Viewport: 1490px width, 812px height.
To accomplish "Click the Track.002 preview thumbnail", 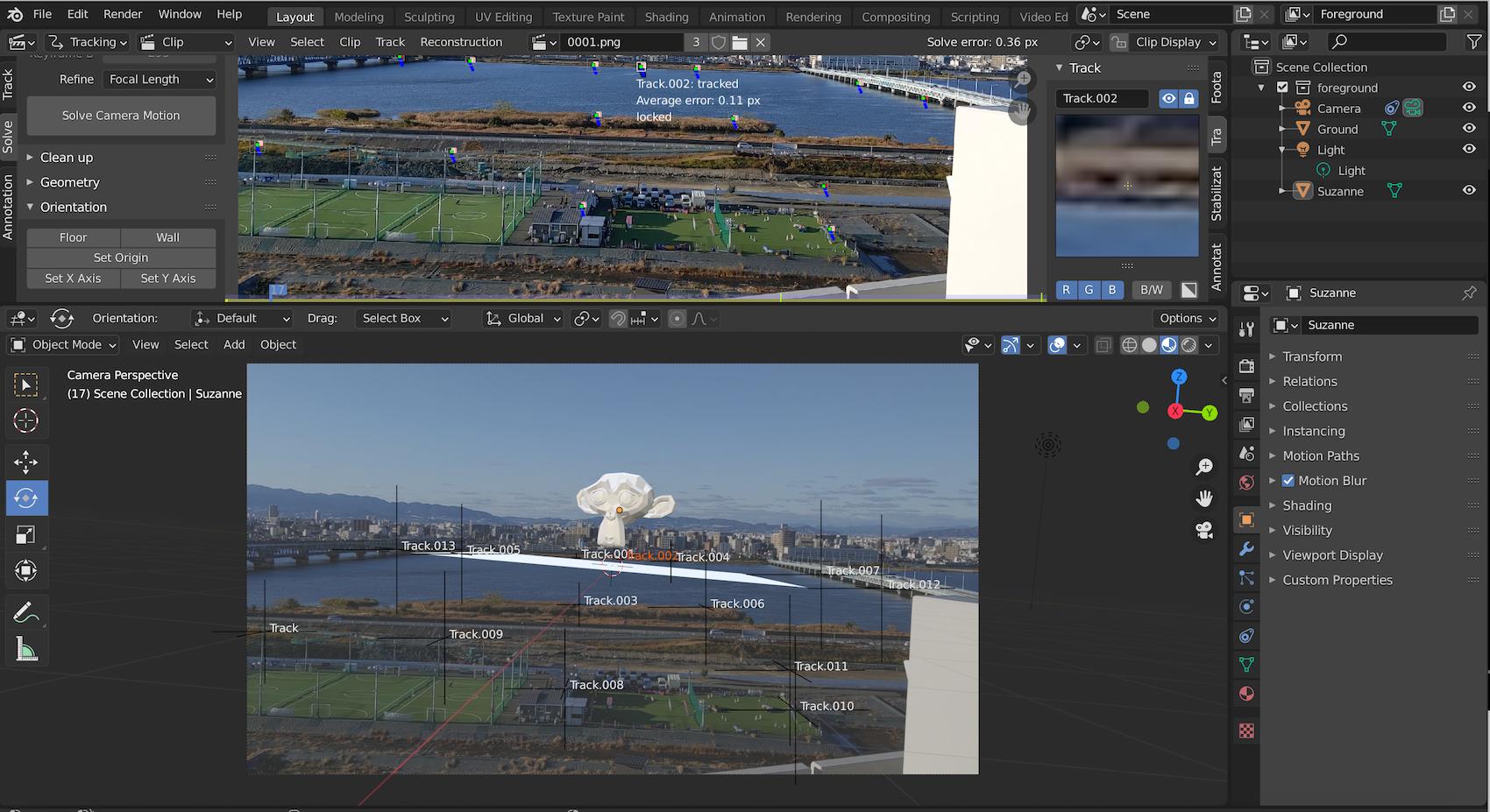I will (x=1127, y=186).
